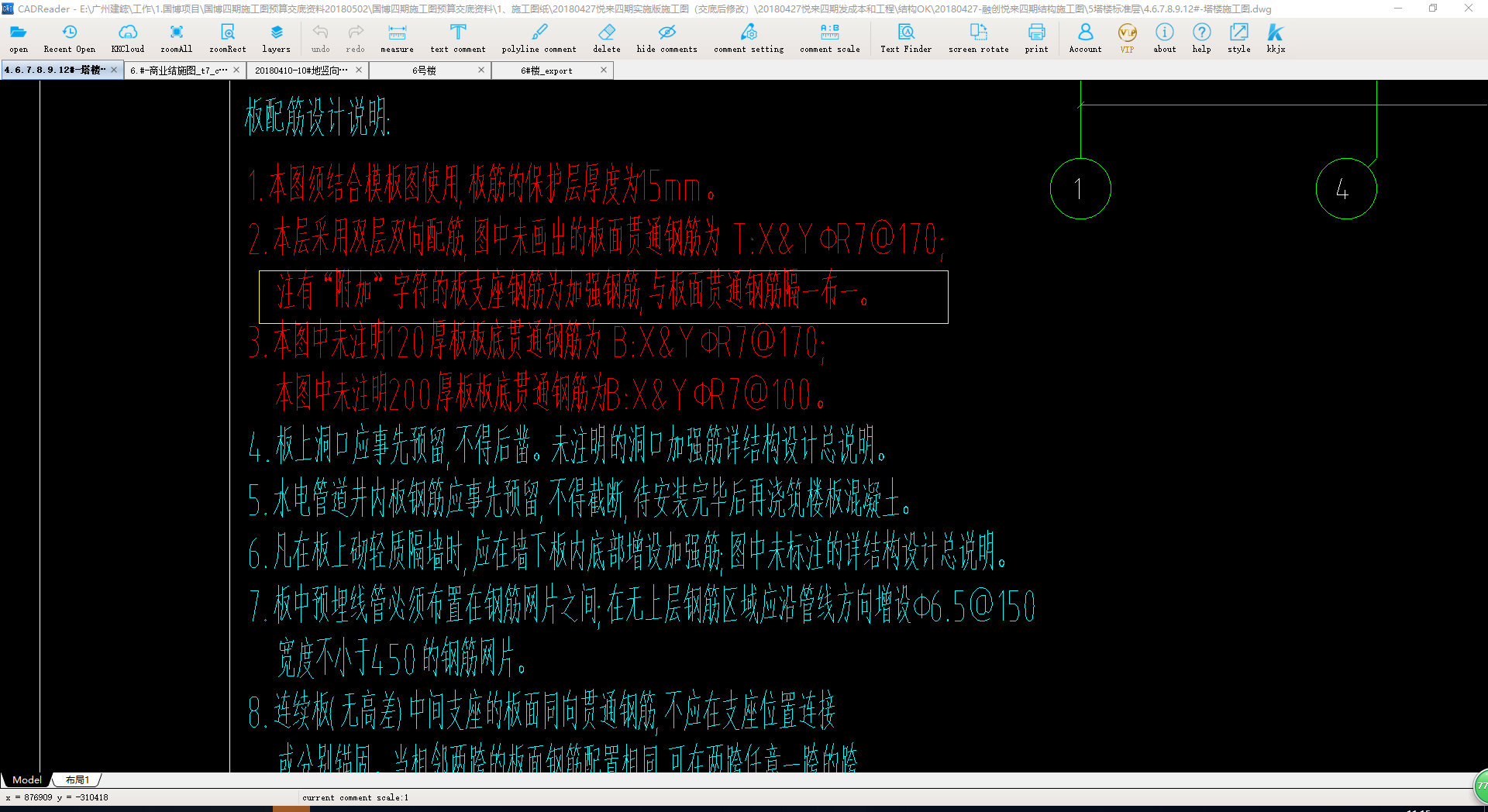Click the boxed note about 附加 rebar
Screen dimensions: 1488x812
click(603, 297)
